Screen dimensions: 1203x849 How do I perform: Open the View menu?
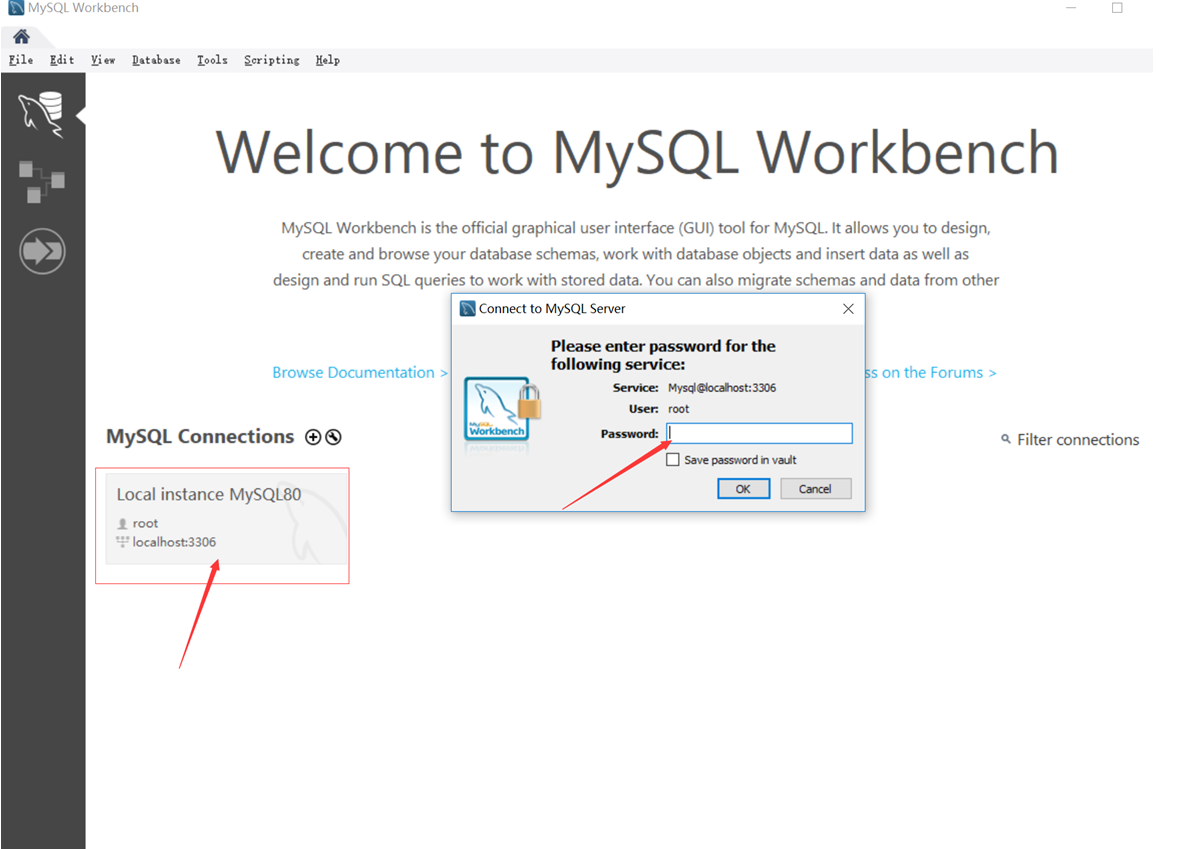pyautogui.click(x=103, y=60)
